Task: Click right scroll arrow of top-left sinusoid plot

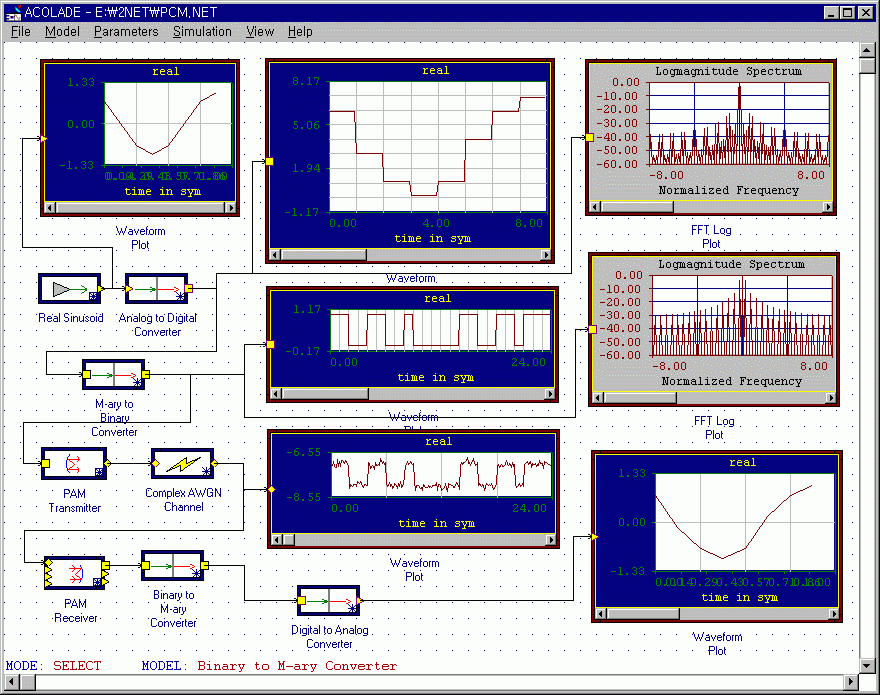Action: [230, 208]
